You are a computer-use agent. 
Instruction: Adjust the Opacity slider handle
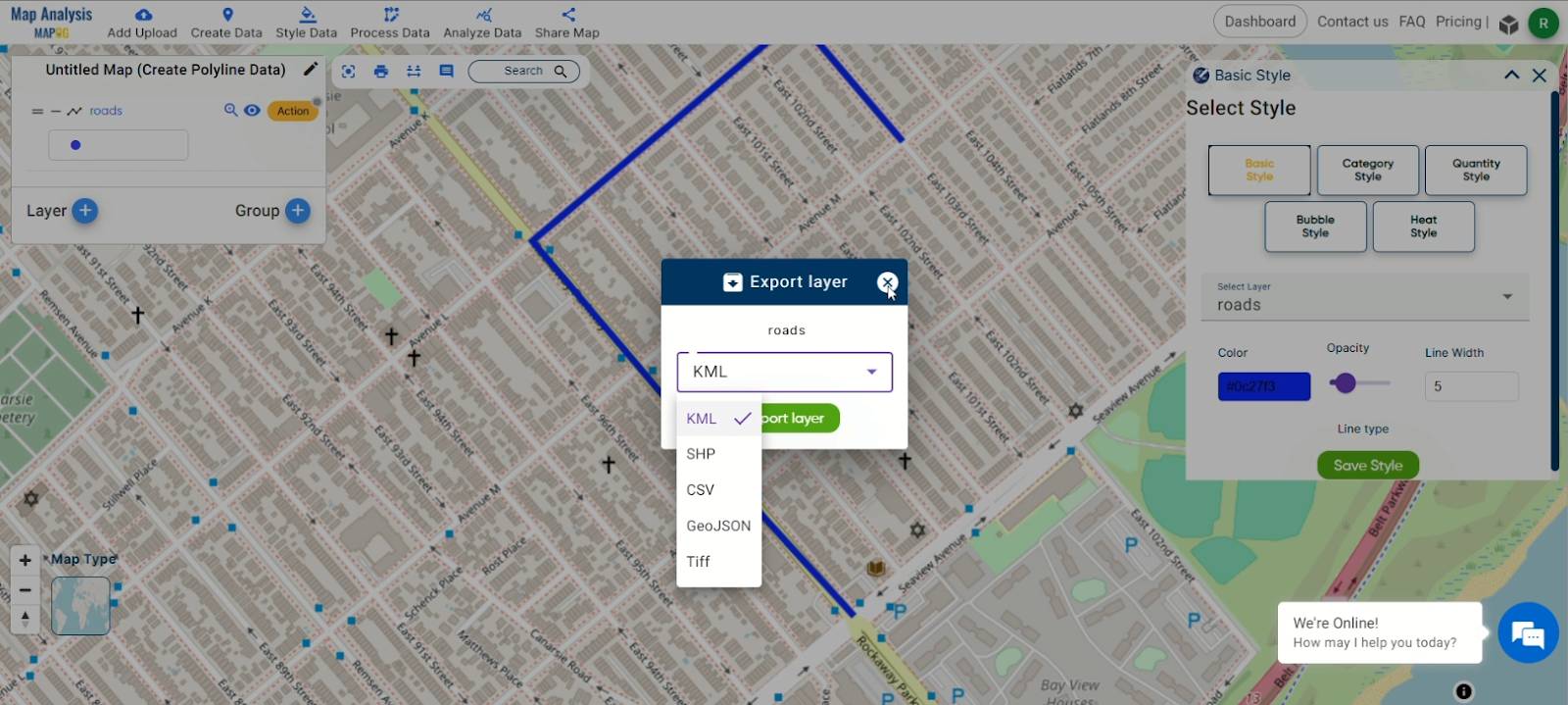pyautogui.click(x=1345, y=383)
